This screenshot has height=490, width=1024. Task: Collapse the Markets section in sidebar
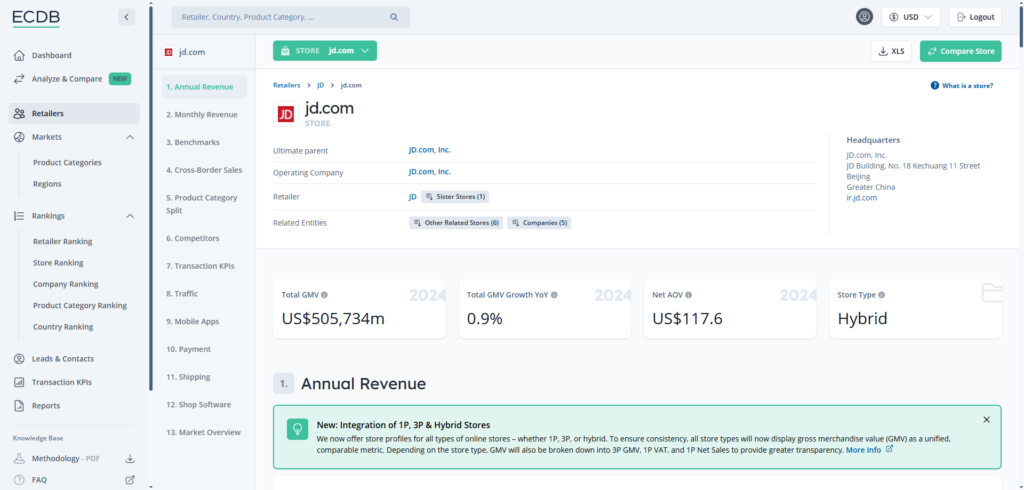[x=130, y=137]
